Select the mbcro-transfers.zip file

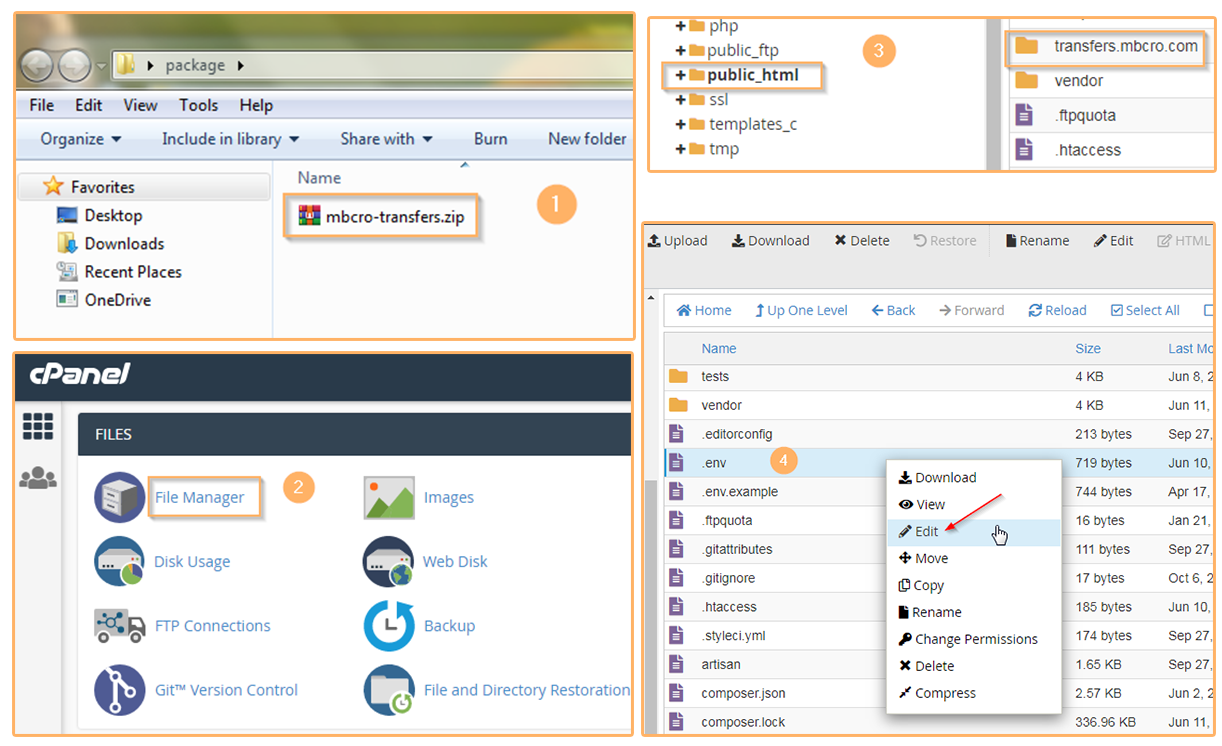click(382, 217)
